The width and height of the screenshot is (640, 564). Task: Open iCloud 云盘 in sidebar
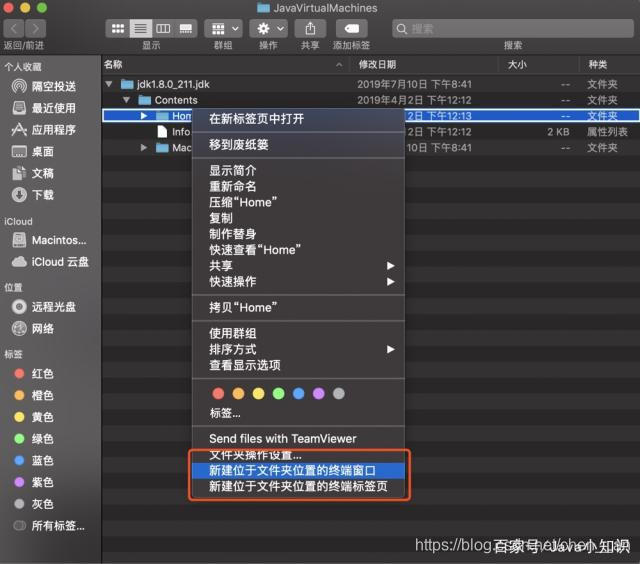(50, 262)
